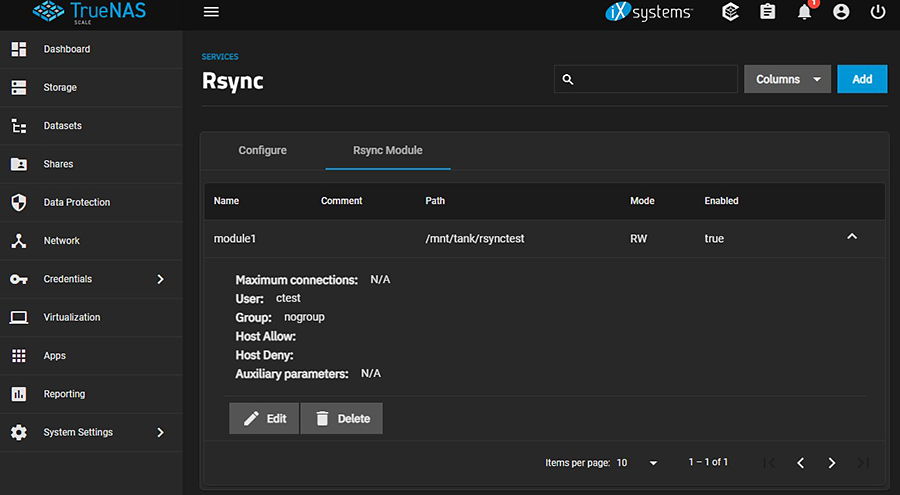Click the Datasets tree icon

(x=19, y=126)
